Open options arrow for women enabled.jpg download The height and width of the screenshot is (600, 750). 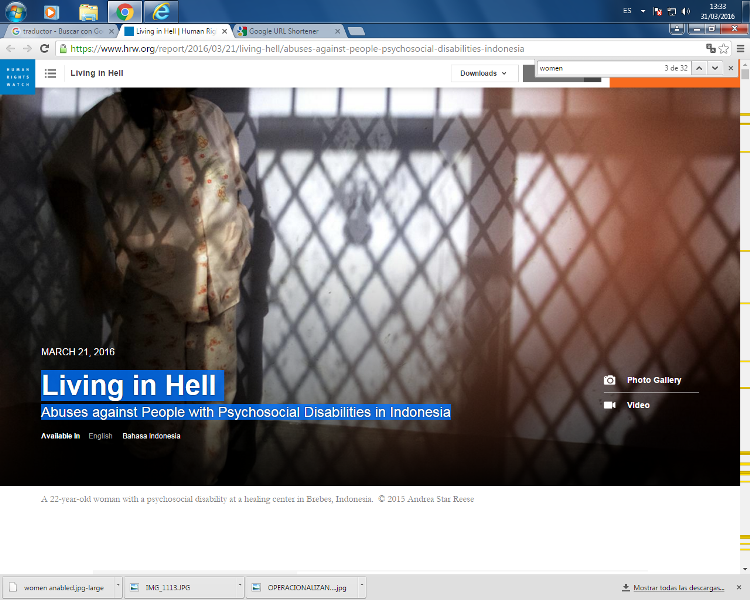pyautogui.click(x=118, y=587)
